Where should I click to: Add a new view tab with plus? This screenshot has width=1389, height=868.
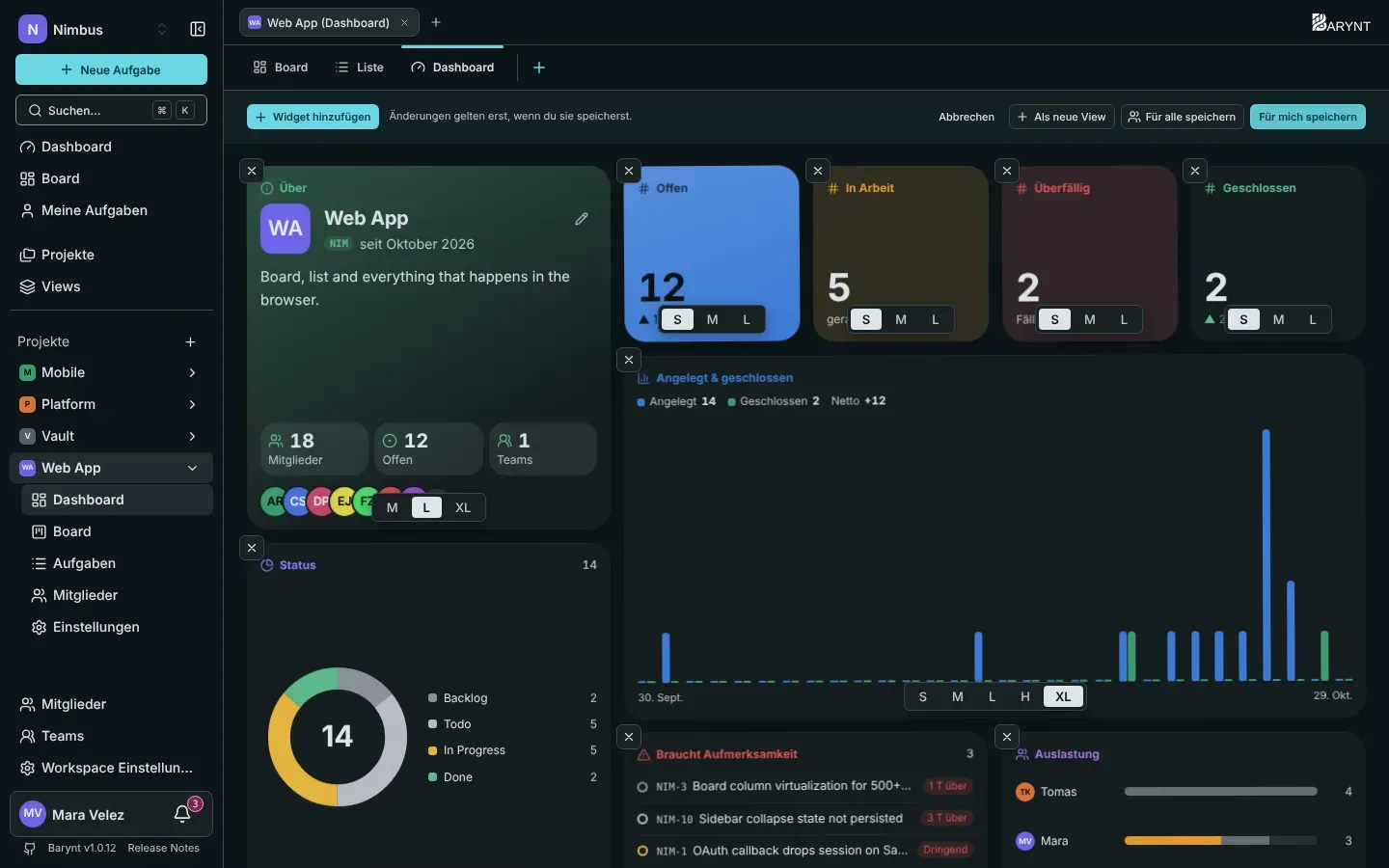539,68
